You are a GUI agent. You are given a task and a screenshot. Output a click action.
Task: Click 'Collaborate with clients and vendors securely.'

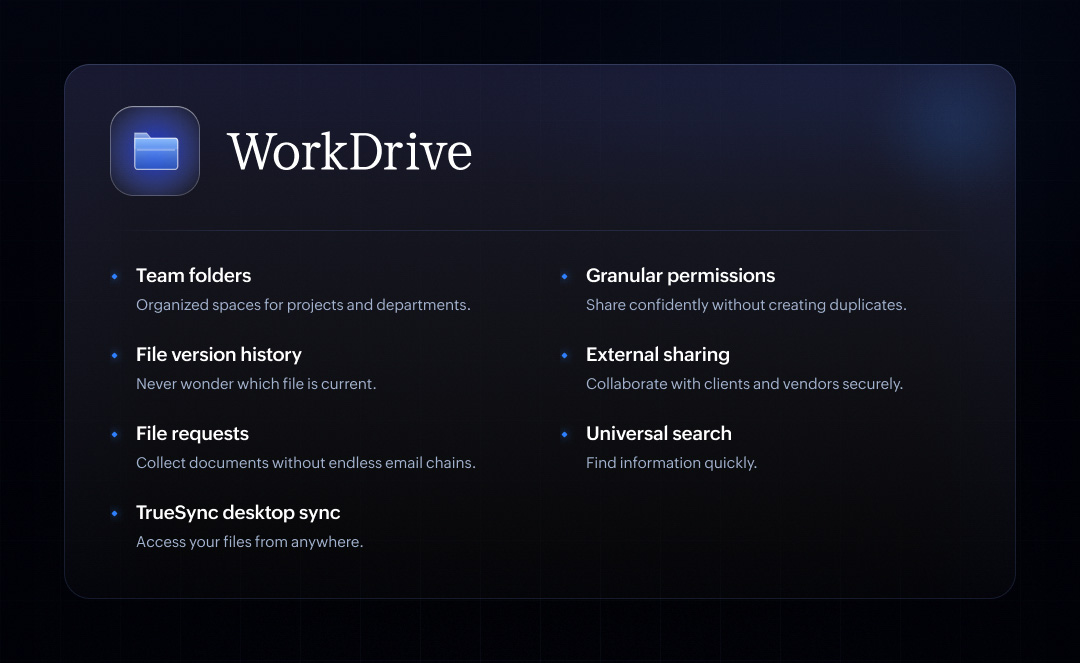[745, 384]
